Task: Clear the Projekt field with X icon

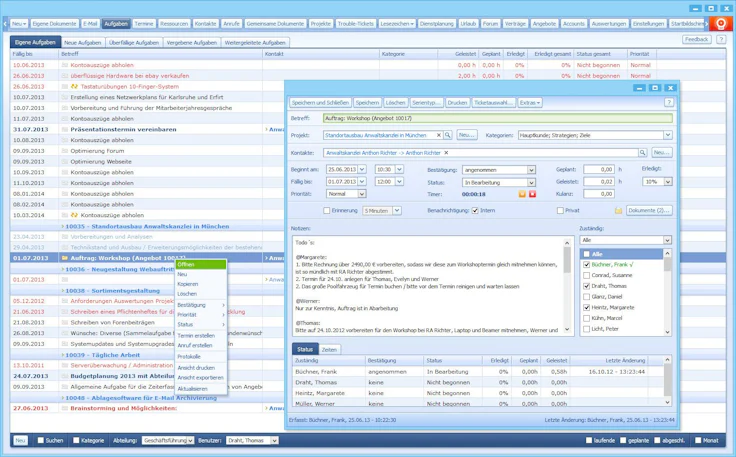Action: coord(437,135)
